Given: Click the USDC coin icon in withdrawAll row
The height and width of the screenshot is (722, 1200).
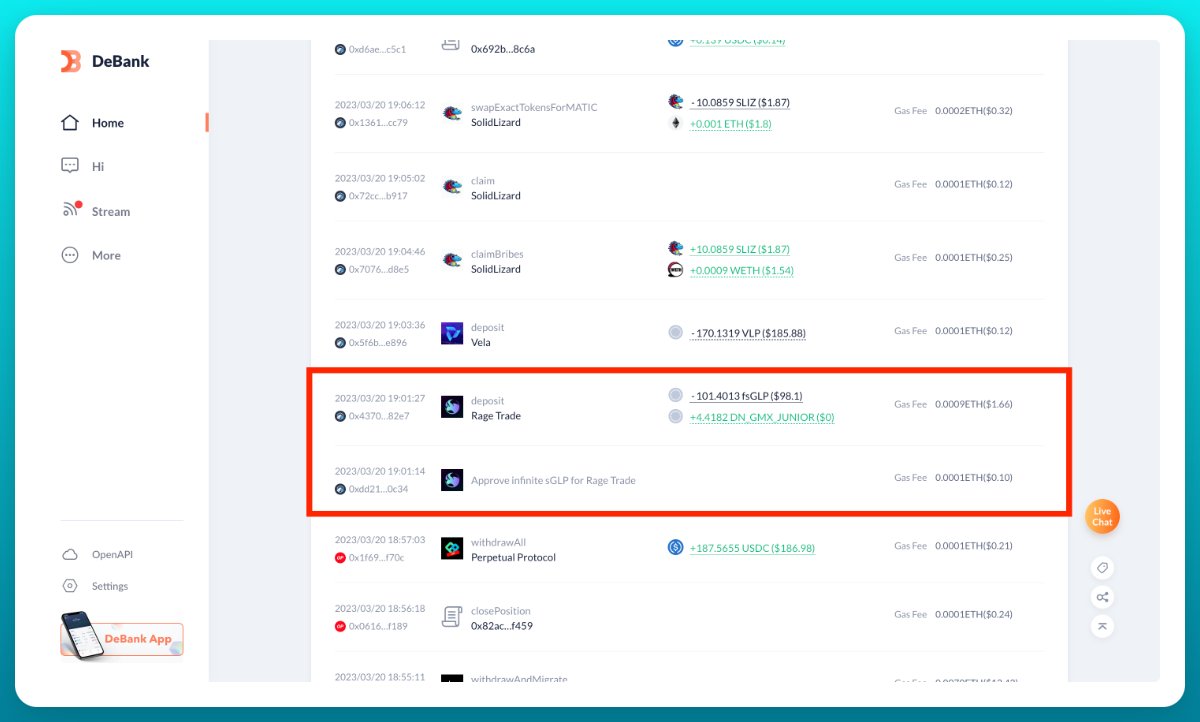Looking at the screenshot, I should tap(675, 547).
